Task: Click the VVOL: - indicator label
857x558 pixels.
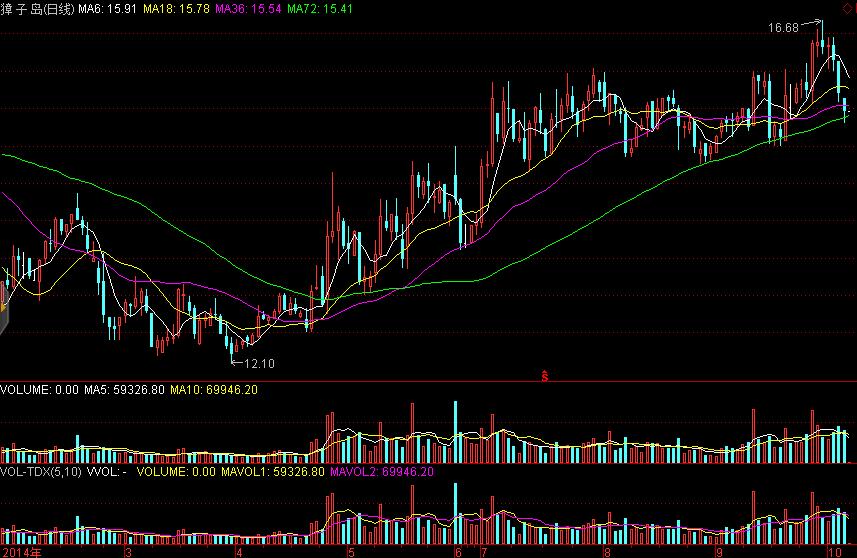Action: (107, 471)
